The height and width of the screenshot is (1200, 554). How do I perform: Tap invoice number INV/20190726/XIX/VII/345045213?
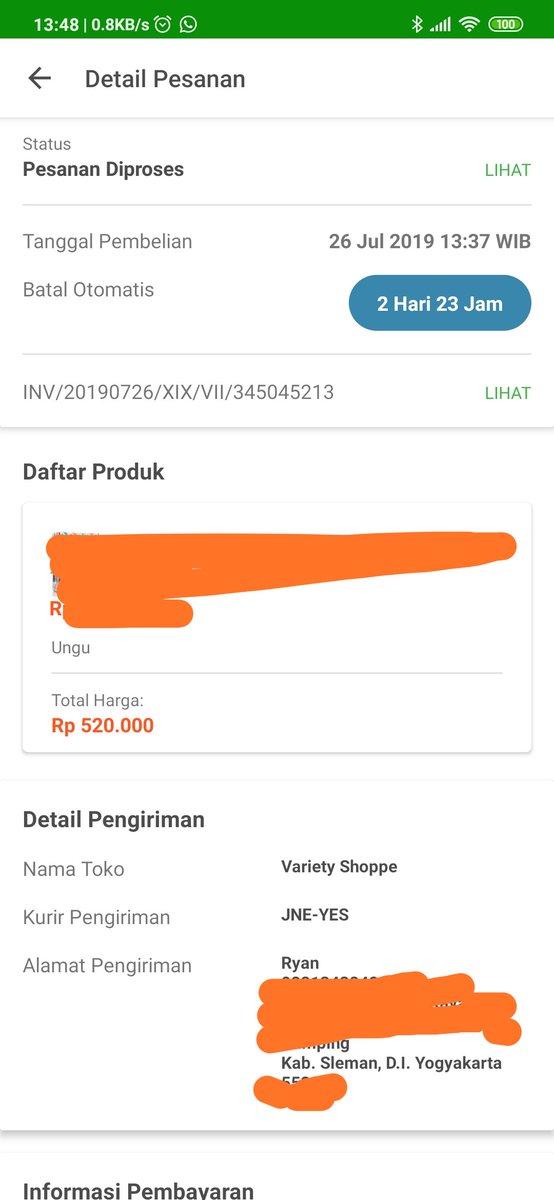tap(178, 393)
